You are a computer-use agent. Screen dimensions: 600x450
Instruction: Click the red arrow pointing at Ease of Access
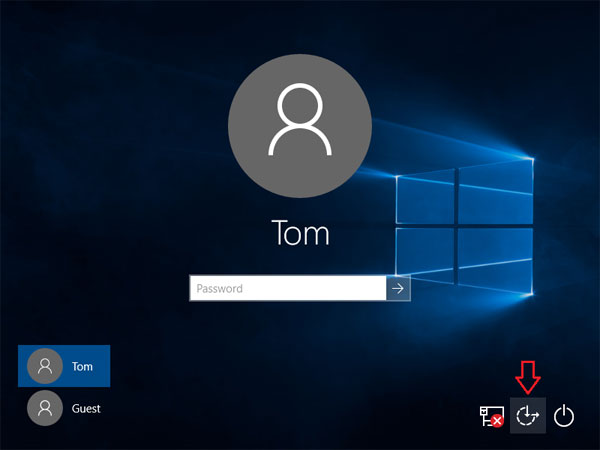point(528,380)
